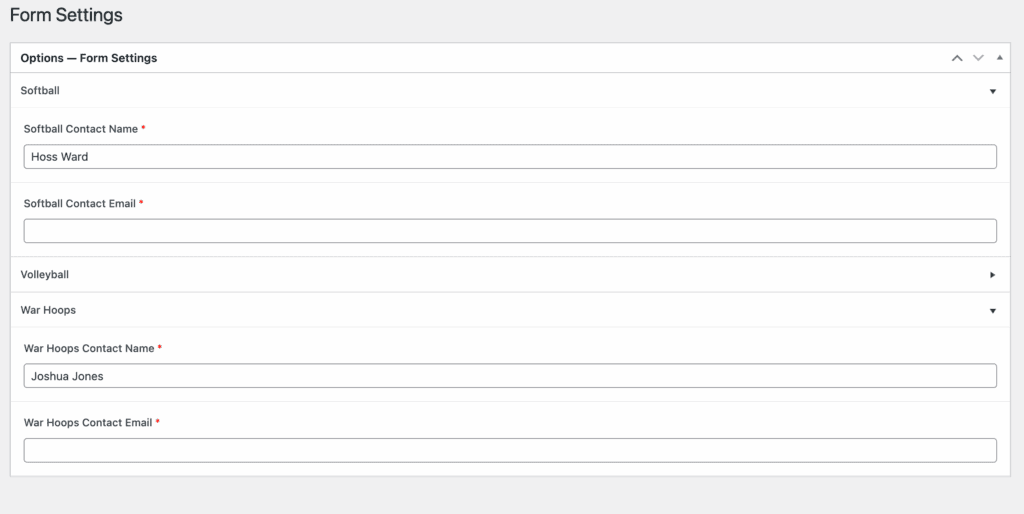Image resolution: width=1024 pixels, height=514 pixels.
Task: Expand the Volleyball section arrow
Action: point(992,275)
